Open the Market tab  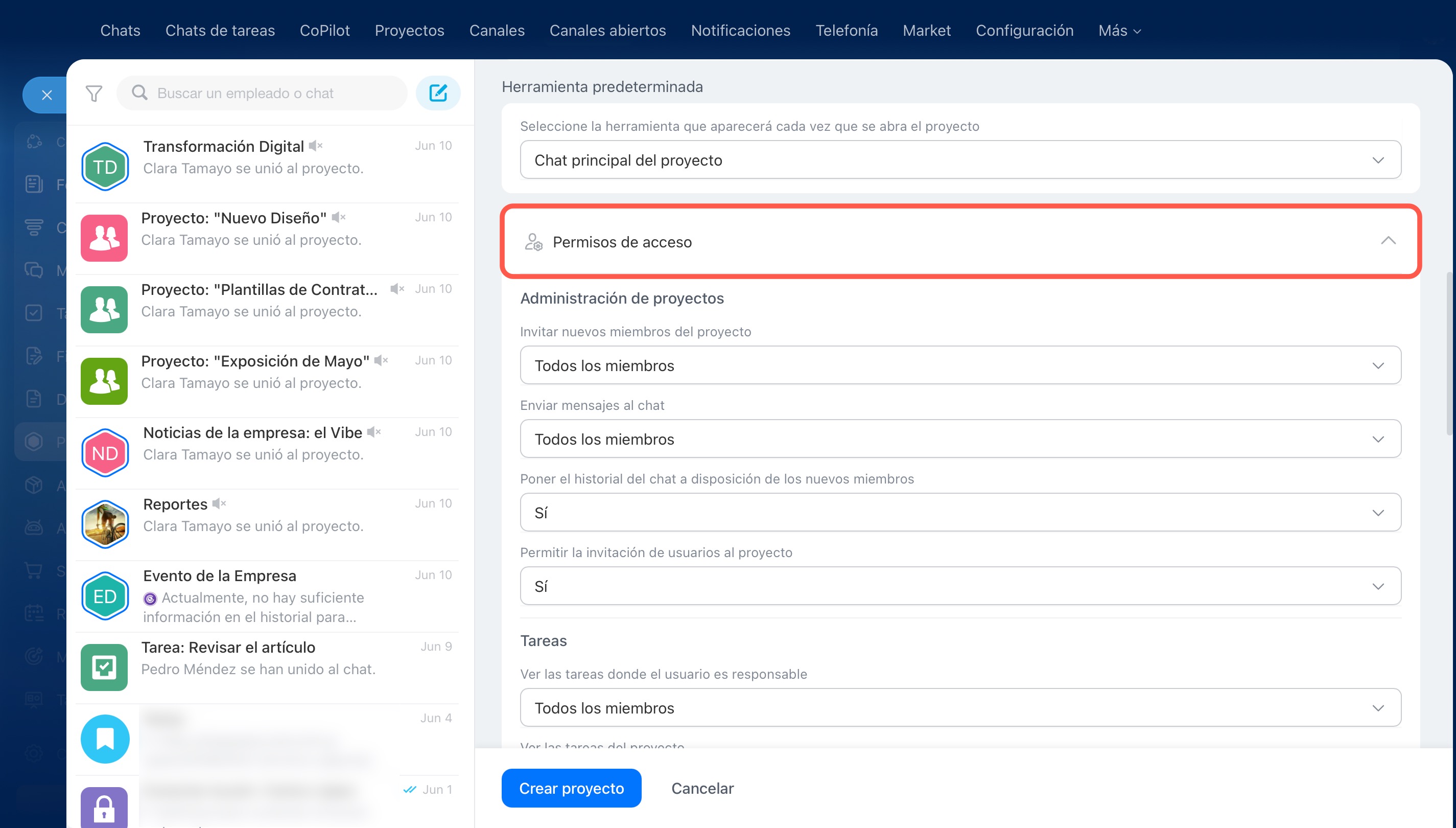click(926, 31)
